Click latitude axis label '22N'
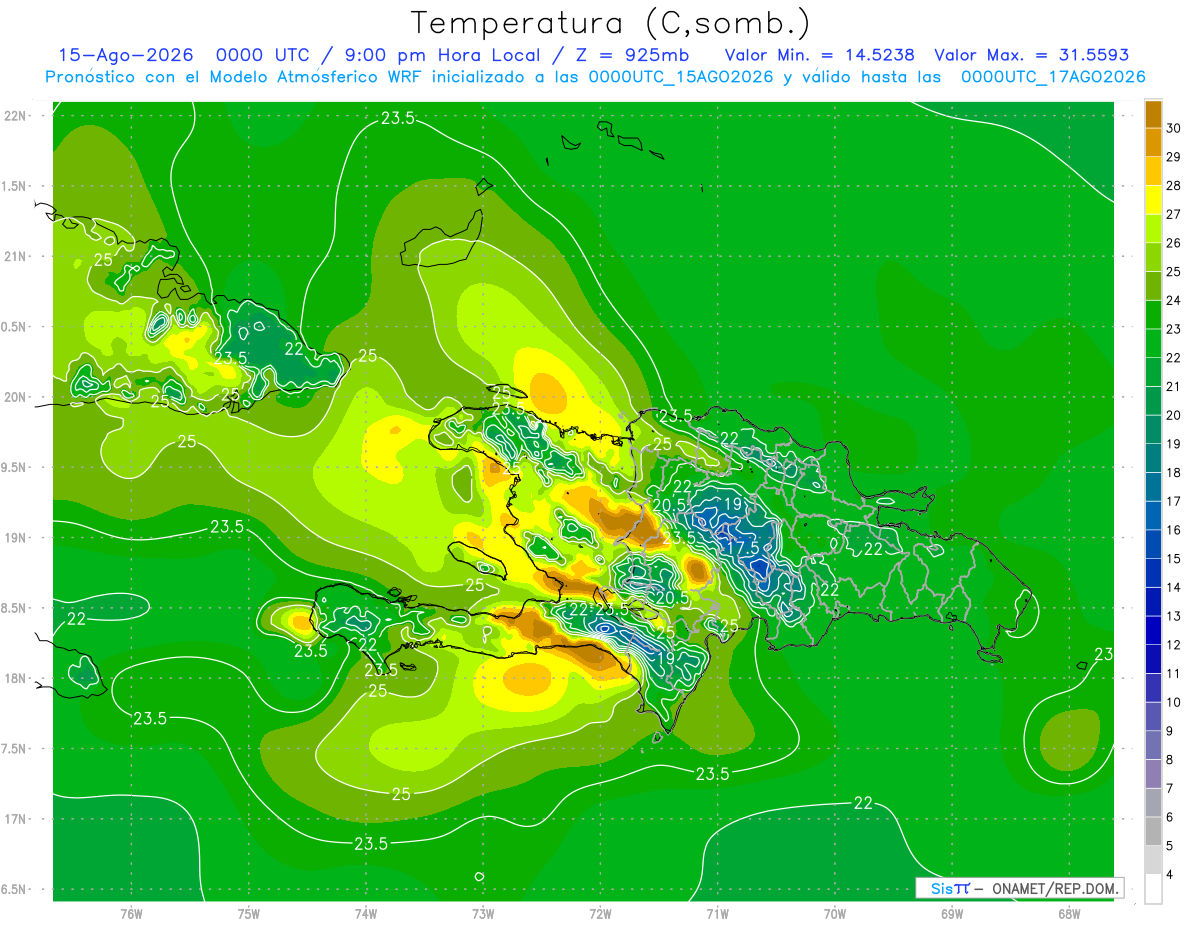 (16, 116)
